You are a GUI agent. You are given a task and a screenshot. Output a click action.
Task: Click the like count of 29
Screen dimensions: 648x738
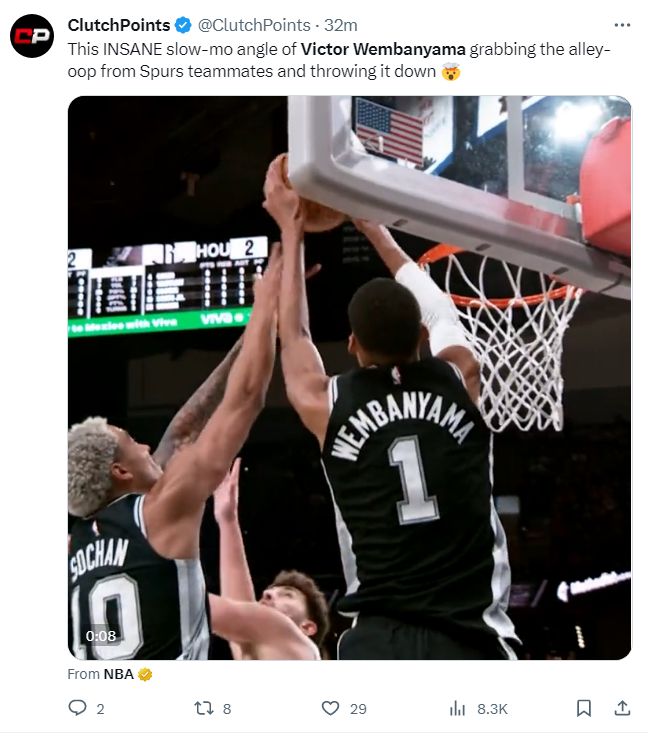pyautogui.click(x=358, y=709)
